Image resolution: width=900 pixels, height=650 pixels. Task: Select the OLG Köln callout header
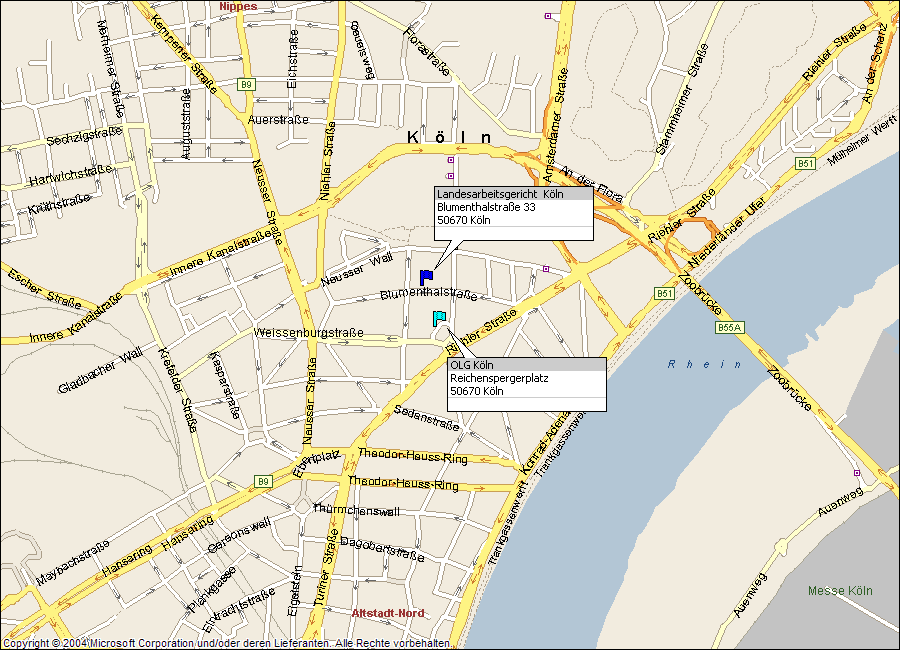[472, 365]
